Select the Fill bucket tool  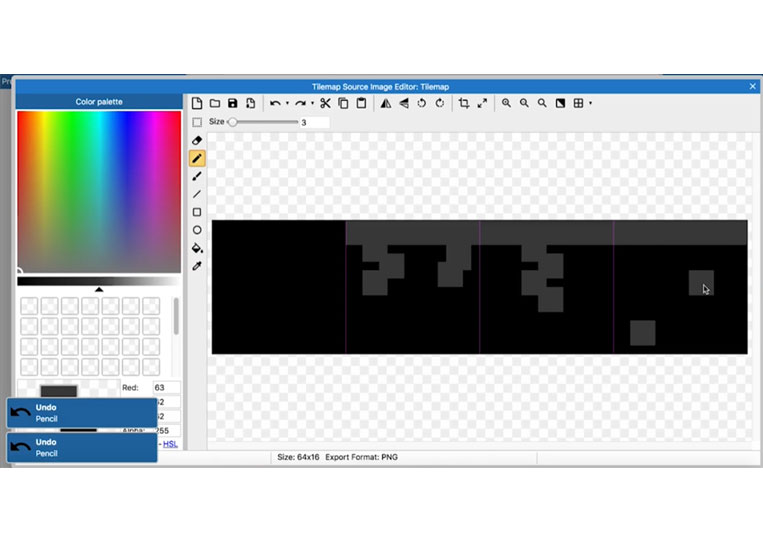[x=197, y=248]
